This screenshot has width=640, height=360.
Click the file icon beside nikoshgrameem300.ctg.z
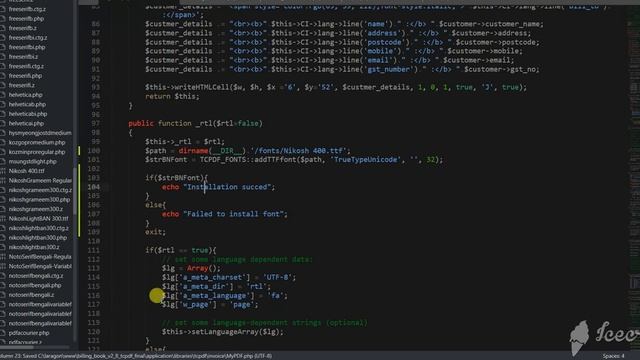[x=3, y=190]
